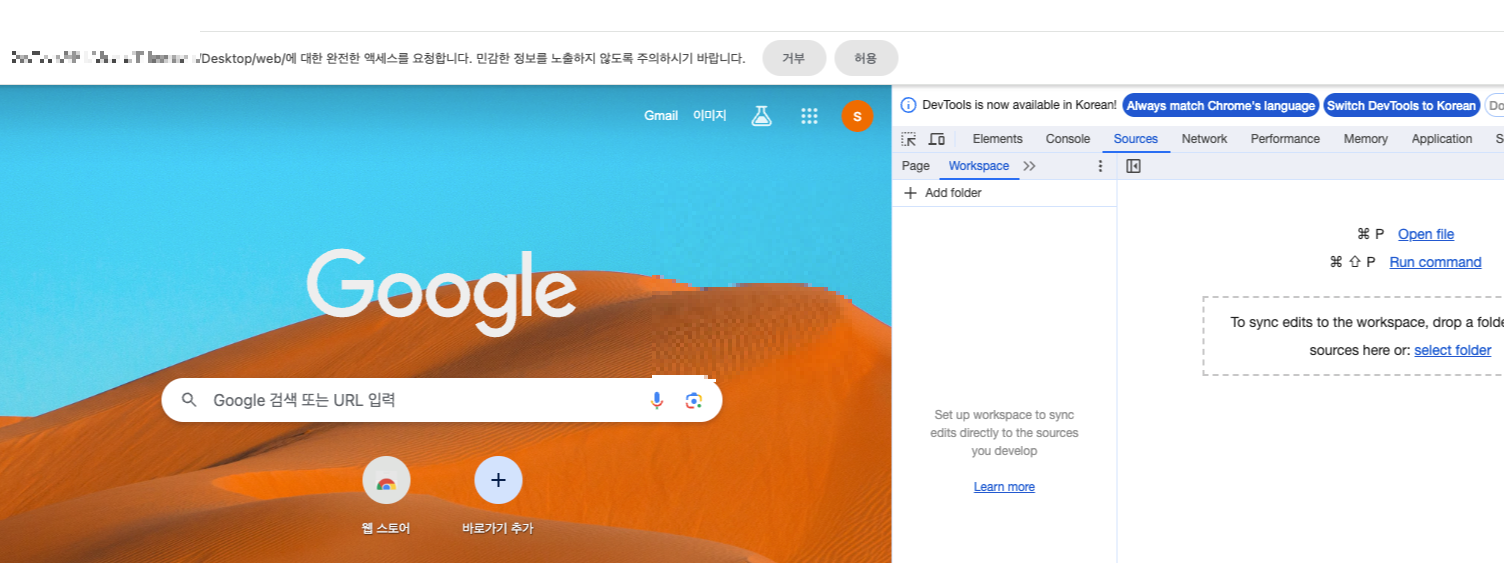Viewport: 1504px width, 563px height.
Task: Click 'DevTools is now available in Korean!' text
Action: [1019, 105]
